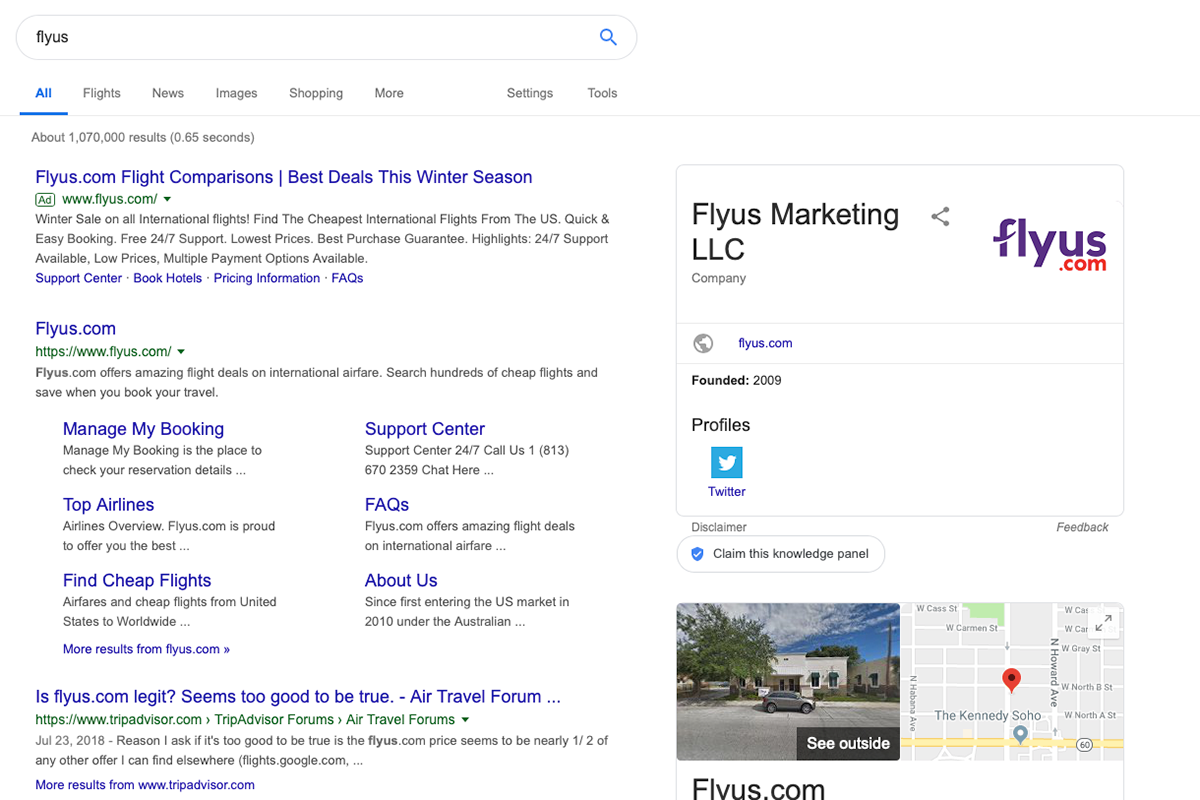
Task: Click the red location pin on map
Action: click(x=1011, y=681)
